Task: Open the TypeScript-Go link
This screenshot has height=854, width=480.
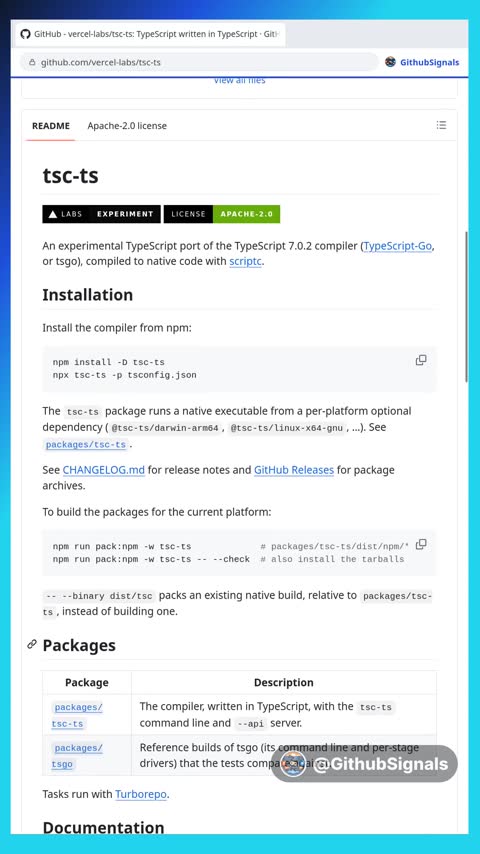Action: point(398,246)
